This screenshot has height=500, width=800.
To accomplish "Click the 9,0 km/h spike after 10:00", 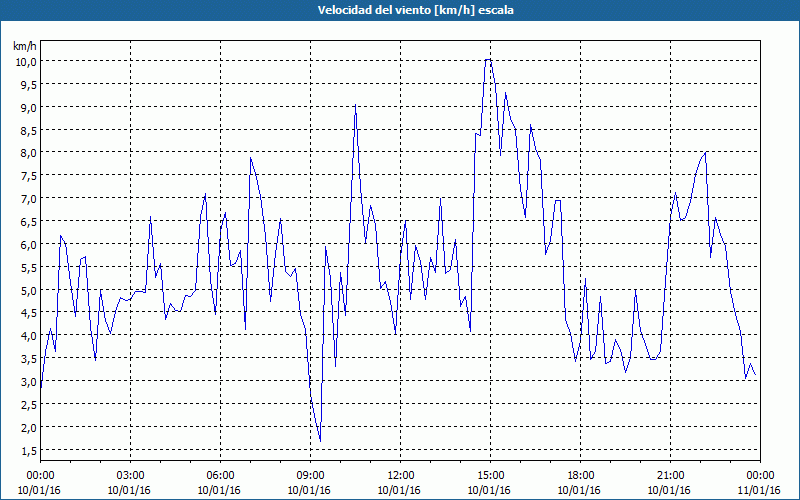I will [355, 105].
